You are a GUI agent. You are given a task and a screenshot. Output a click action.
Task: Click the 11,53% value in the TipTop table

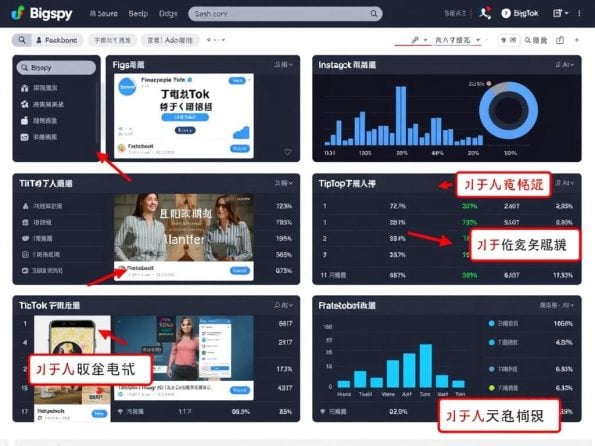[563, 275]
